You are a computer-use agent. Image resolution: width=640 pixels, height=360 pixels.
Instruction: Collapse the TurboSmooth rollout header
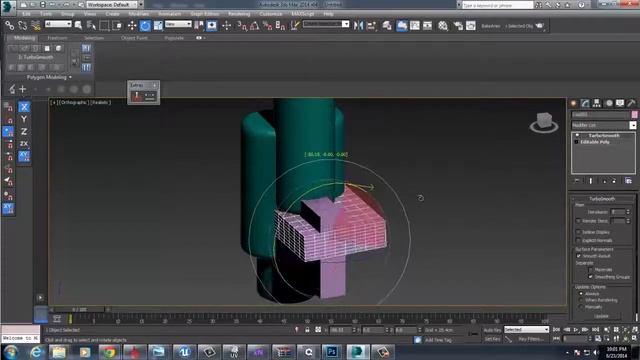[x=602, y=199]
